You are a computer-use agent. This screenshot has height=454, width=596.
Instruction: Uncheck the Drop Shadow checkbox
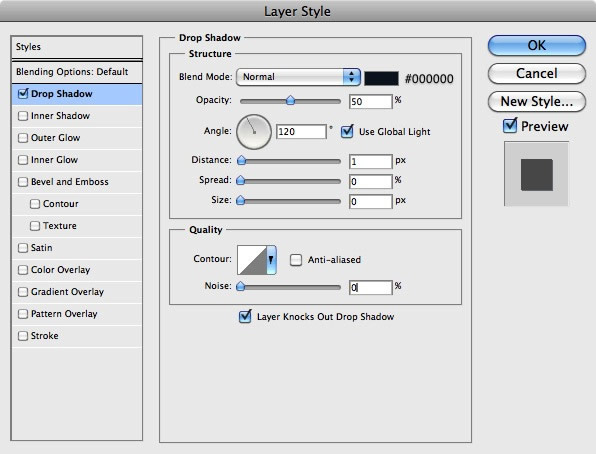(x=23, y=94)
